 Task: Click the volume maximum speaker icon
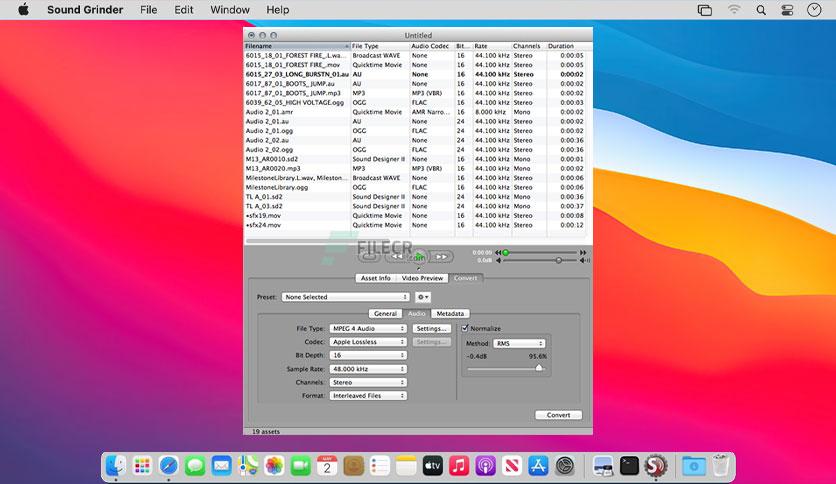coord(584,261)
